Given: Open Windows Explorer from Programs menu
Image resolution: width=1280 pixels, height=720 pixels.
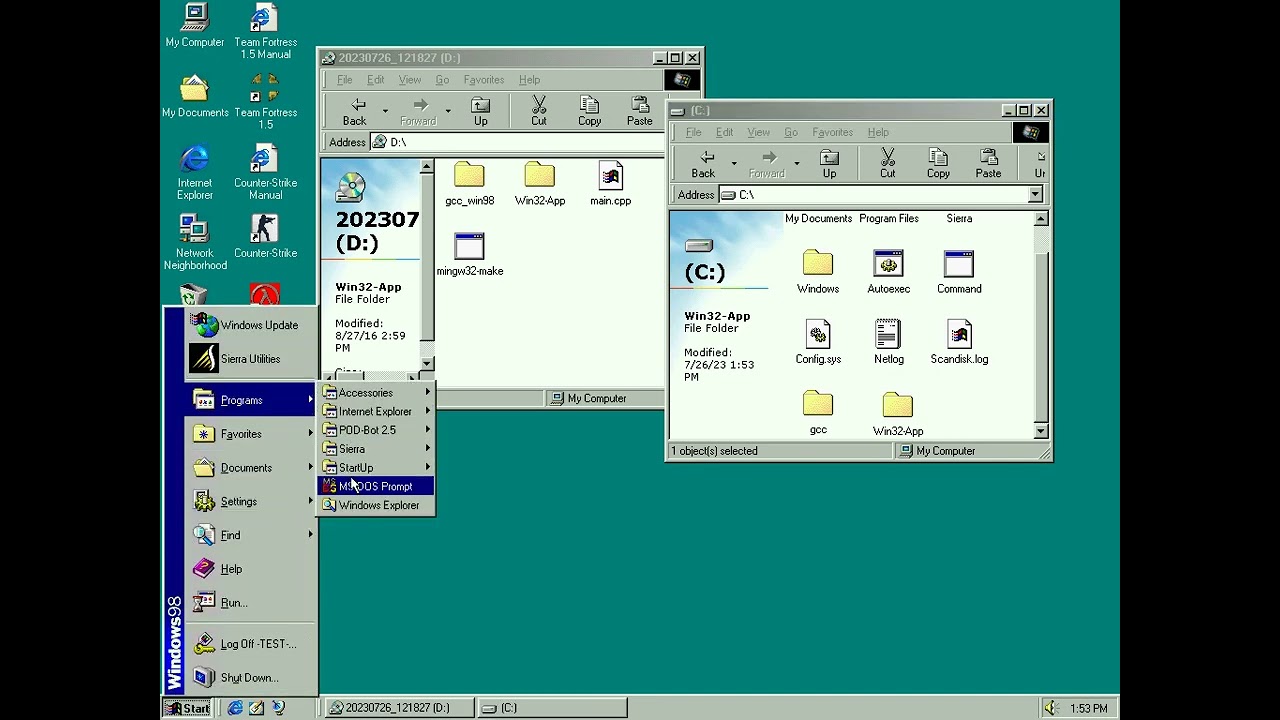Looking at the screenshot, I should pyautogui.click(x=376, y=505).
